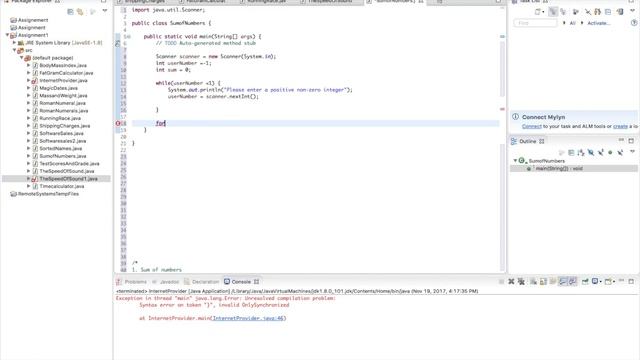This screenshot has width=640, height=360.
Task: Collapse the (default package) node
Action: tap(22, 58)
